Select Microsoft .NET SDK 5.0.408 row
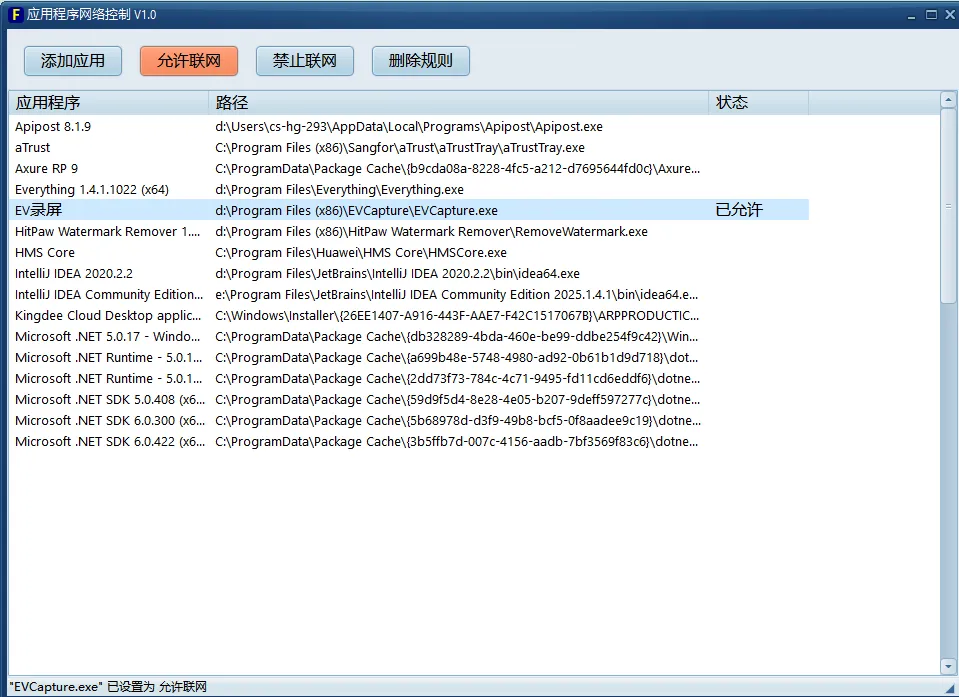The height and width of the screenshot is (697, 959). click(409, 399)
